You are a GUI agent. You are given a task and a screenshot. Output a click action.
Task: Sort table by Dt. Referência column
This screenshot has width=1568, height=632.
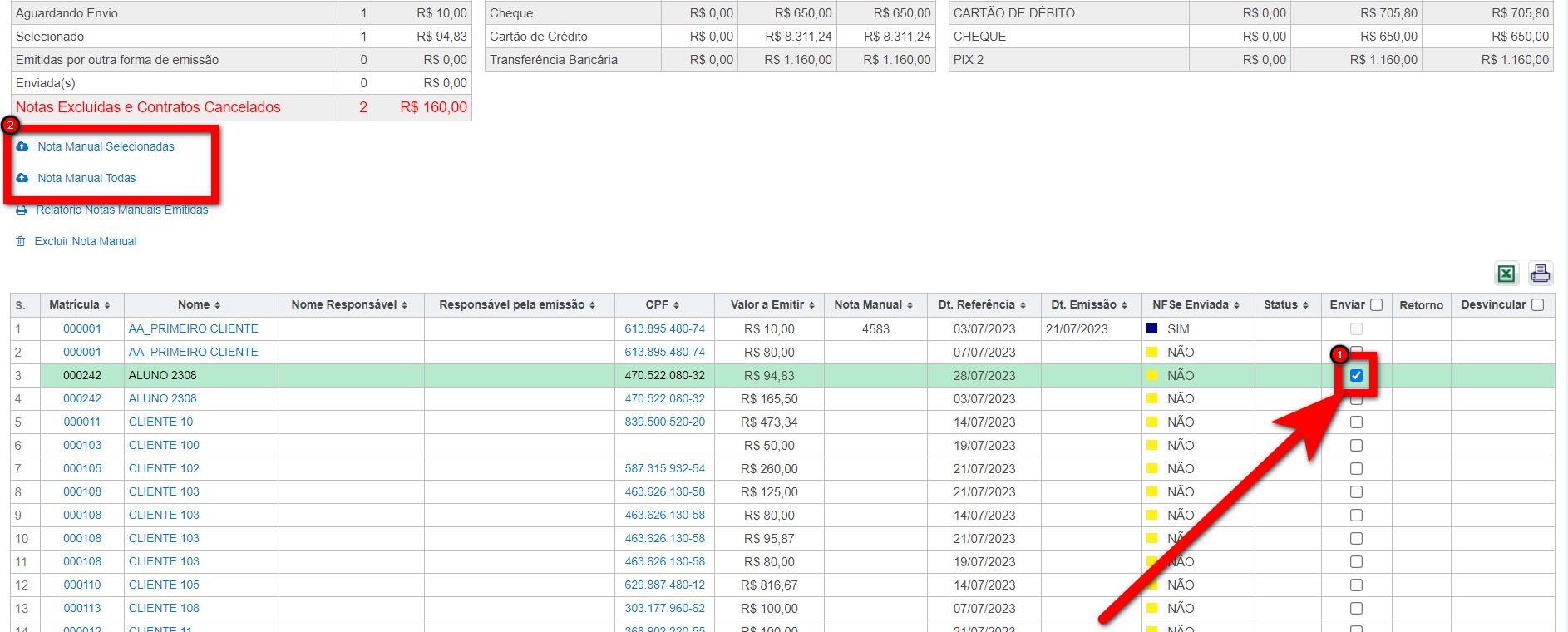point(981,304)
